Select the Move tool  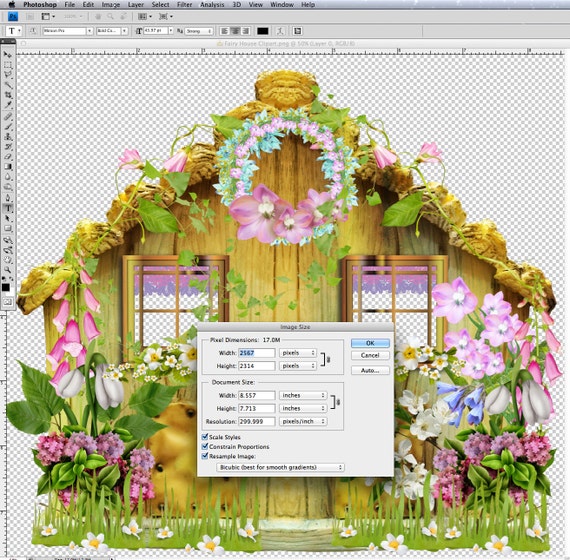point(8,55)
